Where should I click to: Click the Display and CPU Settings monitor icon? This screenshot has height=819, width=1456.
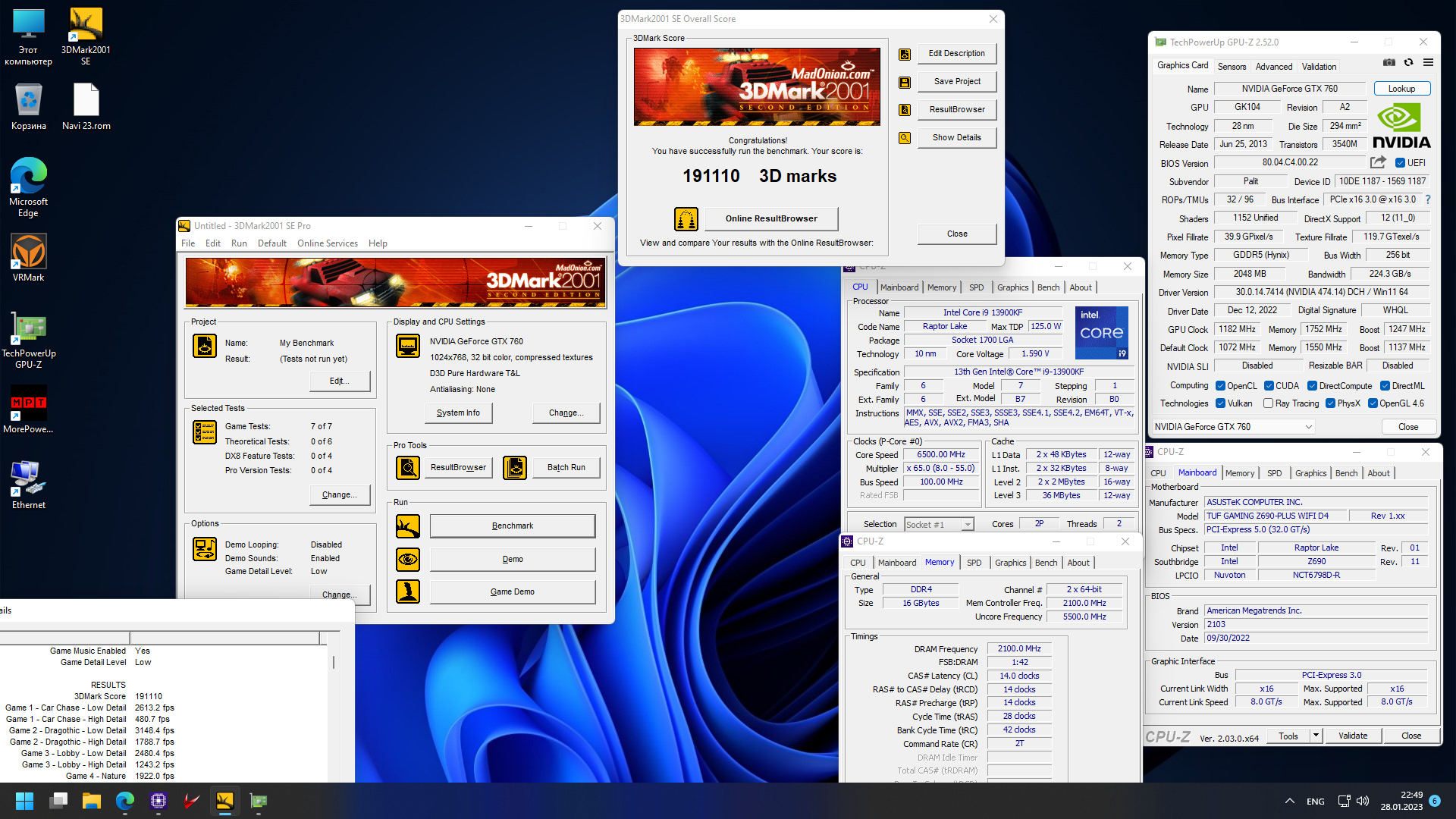408,346
